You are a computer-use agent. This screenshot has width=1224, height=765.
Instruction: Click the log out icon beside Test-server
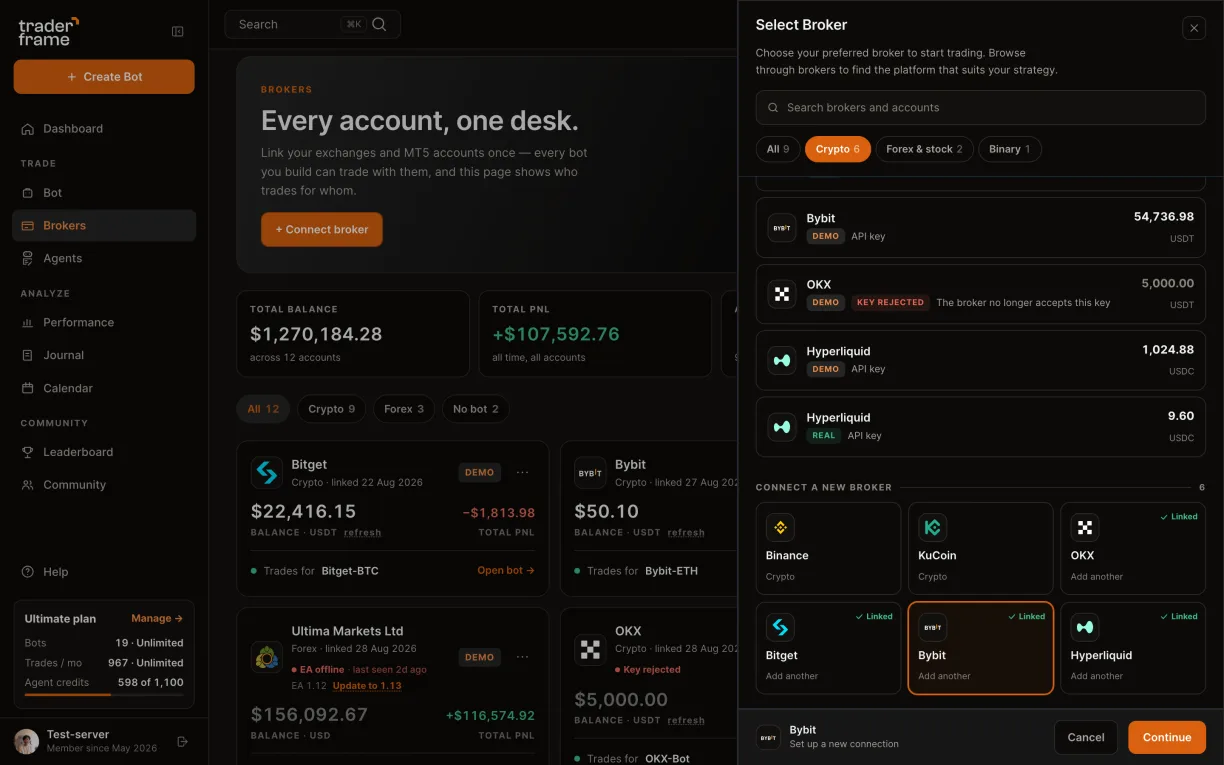pyautogui.click(x=182, y=741)
